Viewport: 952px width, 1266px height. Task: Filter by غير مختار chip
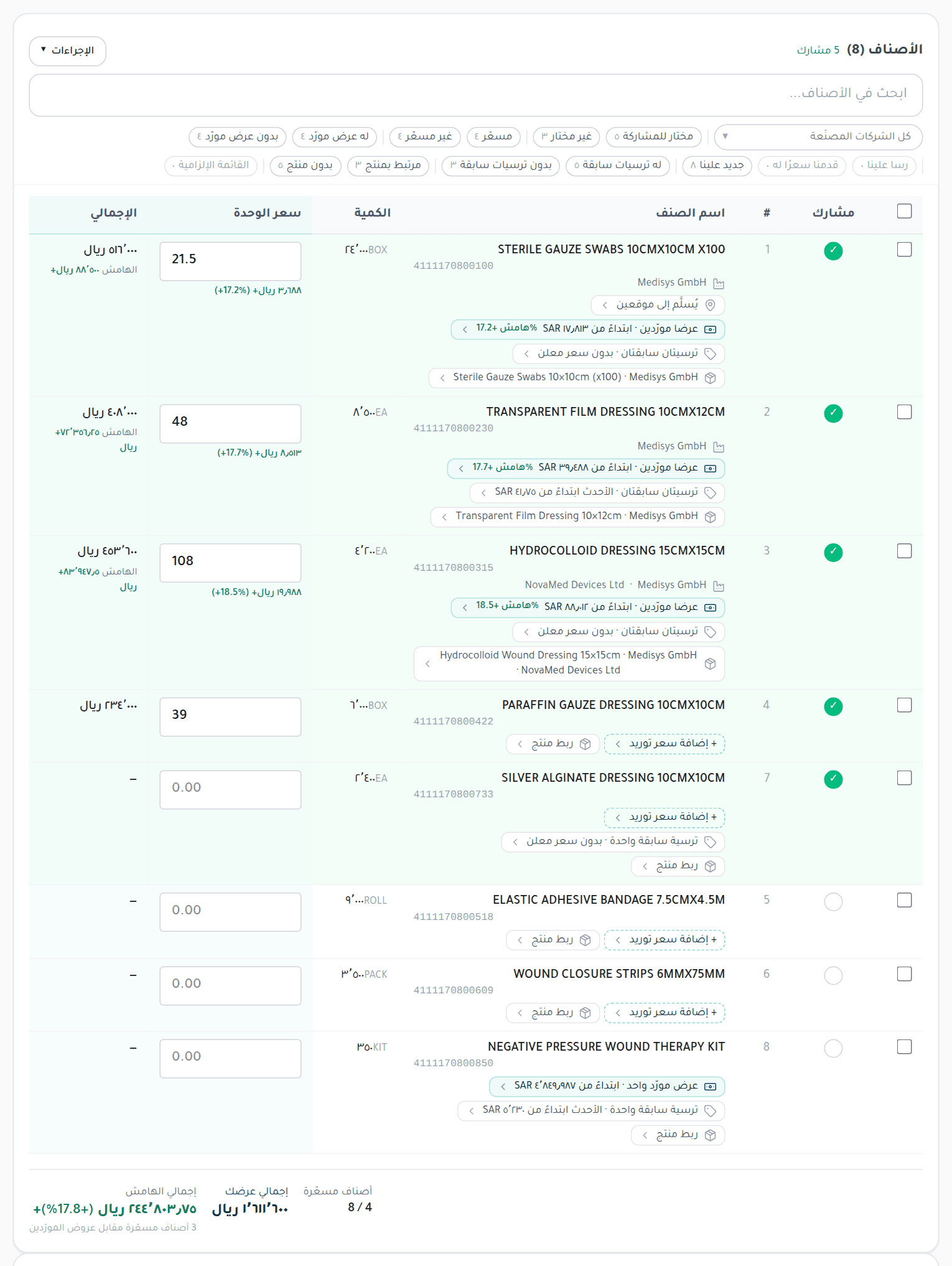(566, 136)
